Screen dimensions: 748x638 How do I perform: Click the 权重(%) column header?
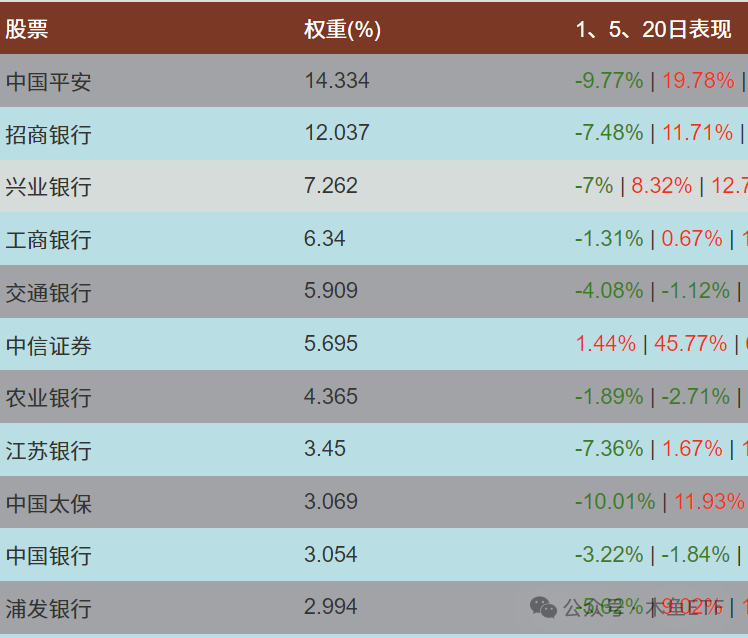pyautogui.click(x=343, y=30)
